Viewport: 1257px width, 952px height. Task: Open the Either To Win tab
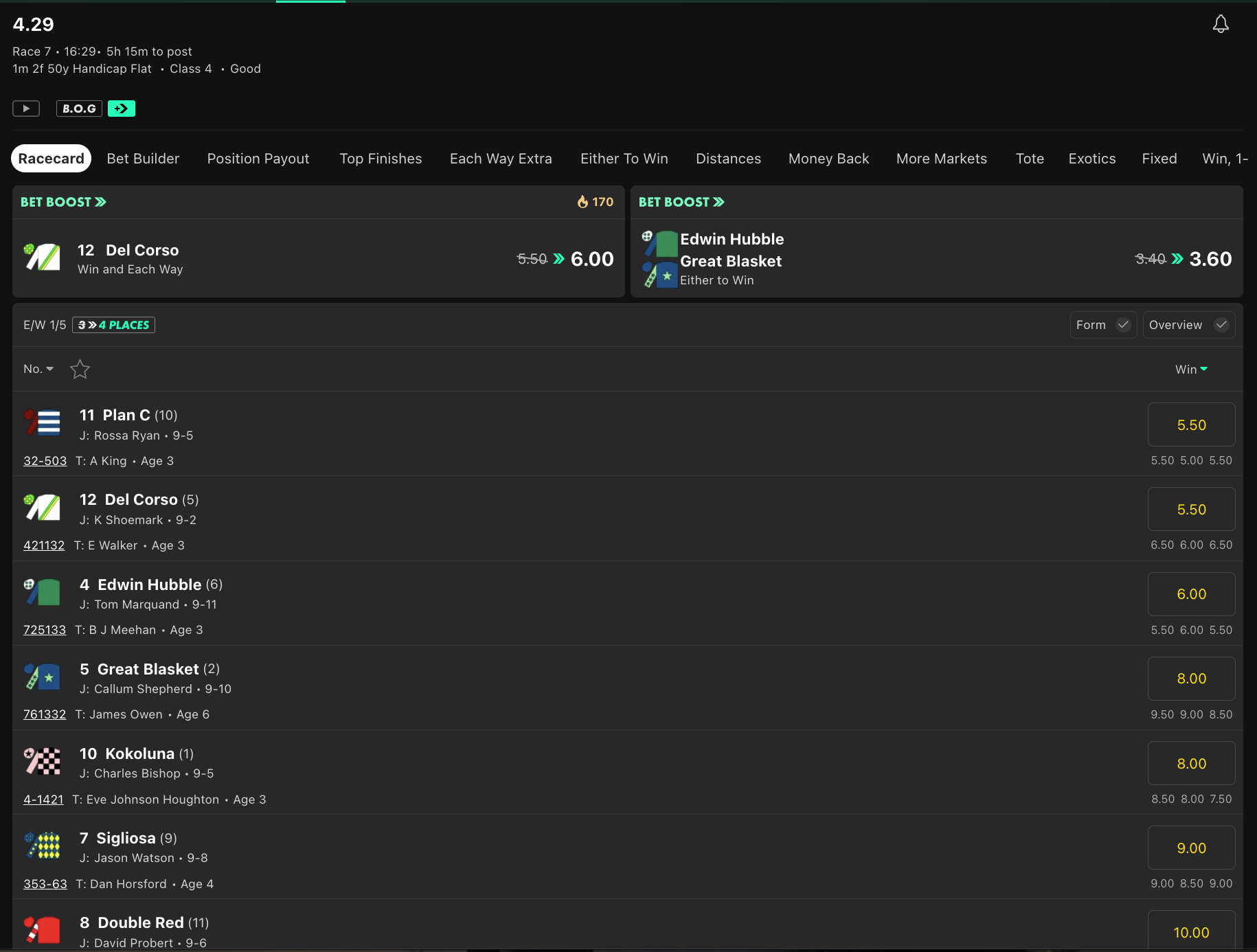coord(624,159)
